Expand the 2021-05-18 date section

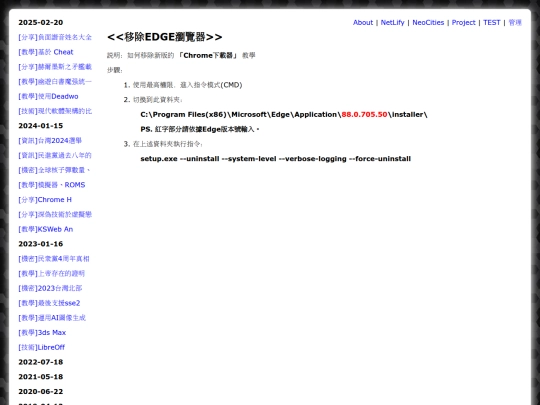41,377
